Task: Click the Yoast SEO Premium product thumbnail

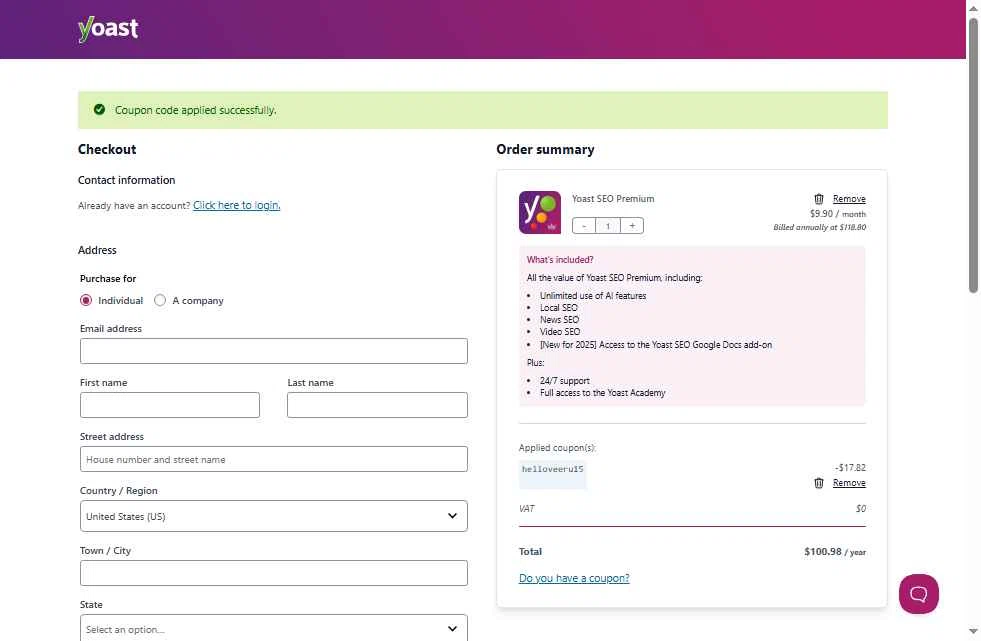Action: tap(539, 213)
